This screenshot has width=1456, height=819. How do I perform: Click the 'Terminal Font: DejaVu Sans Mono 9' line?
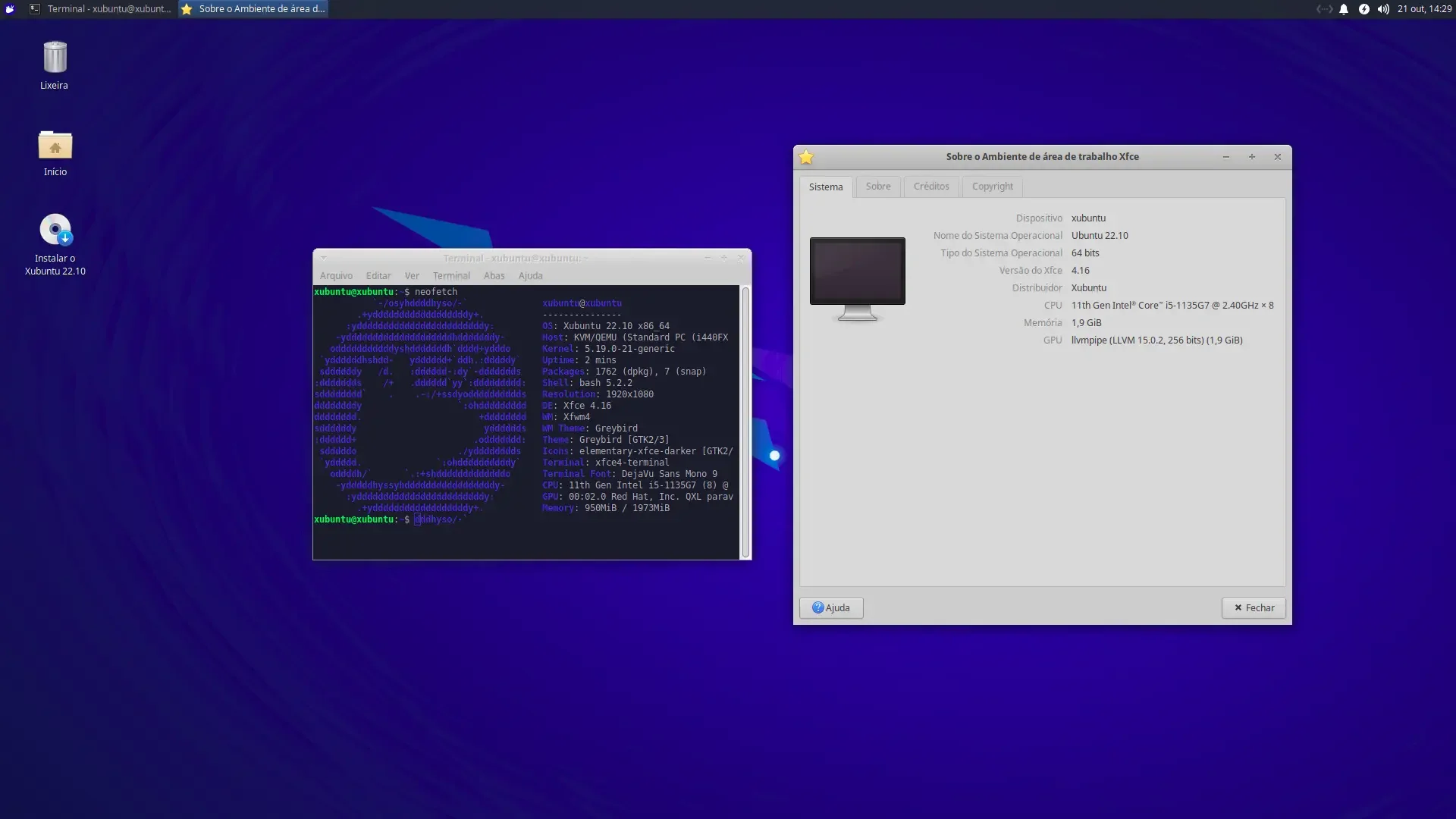(629, 474)
